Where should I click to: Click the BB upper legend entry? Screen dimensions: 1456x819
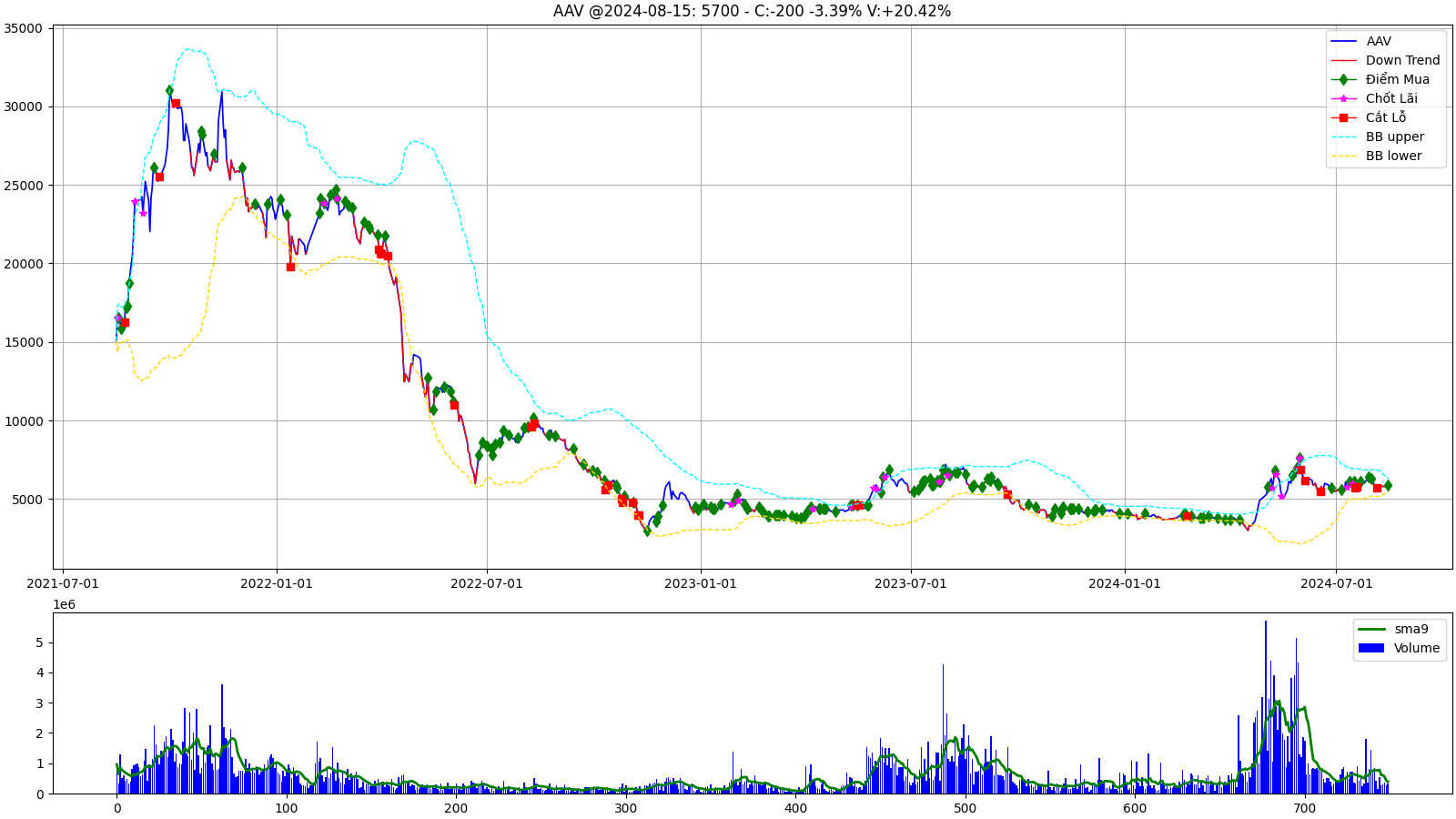coord(1377,136)
